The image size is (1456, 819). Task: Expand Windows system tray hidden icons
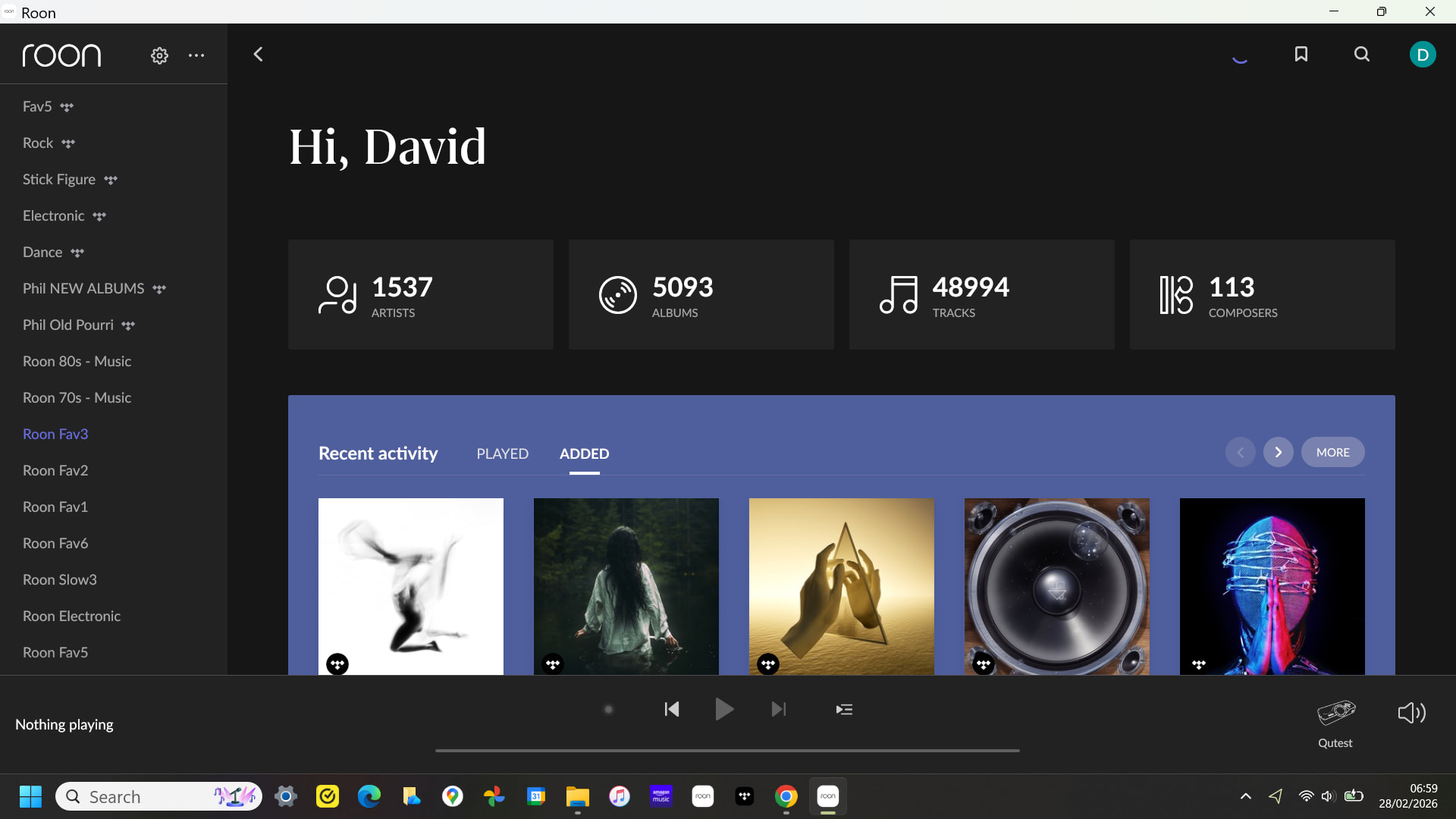(1245, 796)
